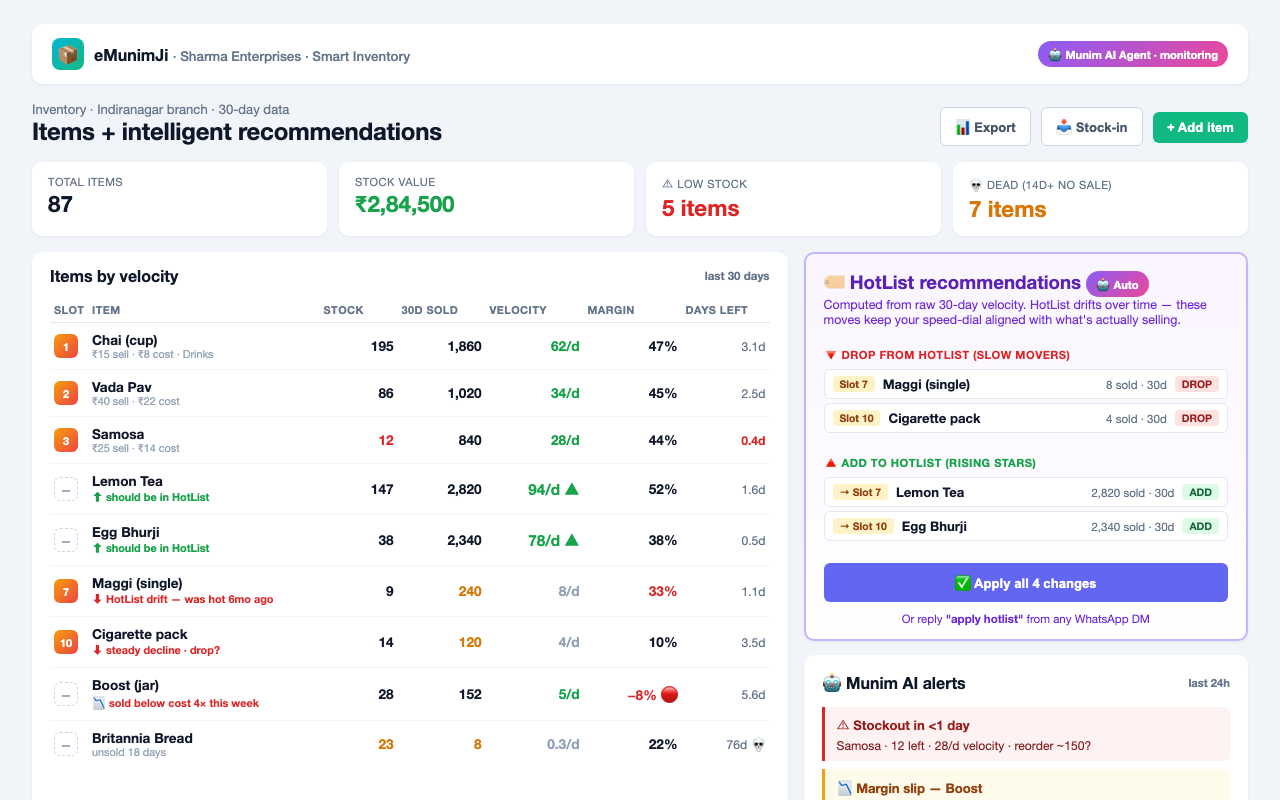Click empty slot placeholder for Boost jar
1280x800 pixels.
[66, 694]
